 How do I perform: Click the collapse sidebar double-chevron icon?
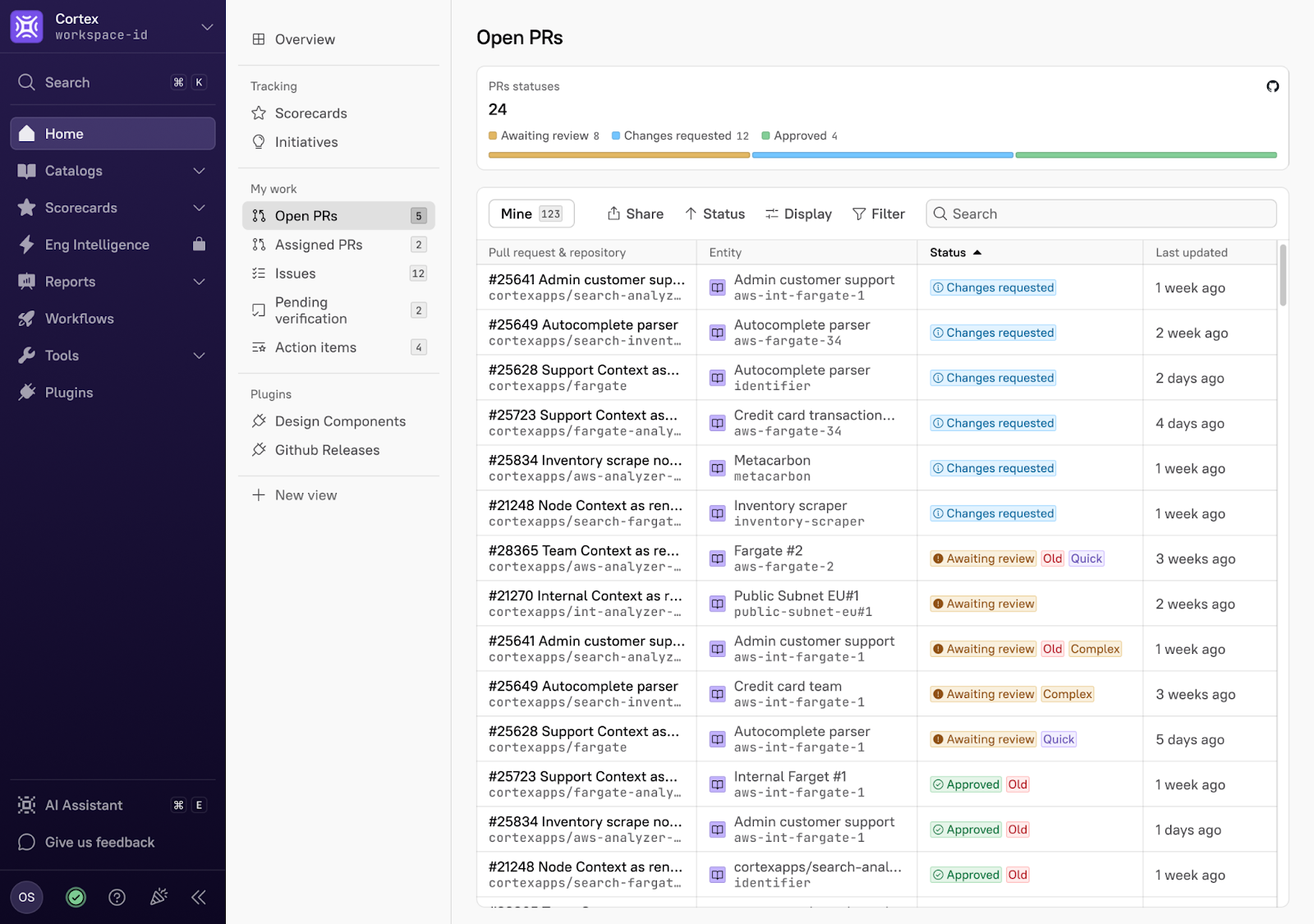(199, 897)
